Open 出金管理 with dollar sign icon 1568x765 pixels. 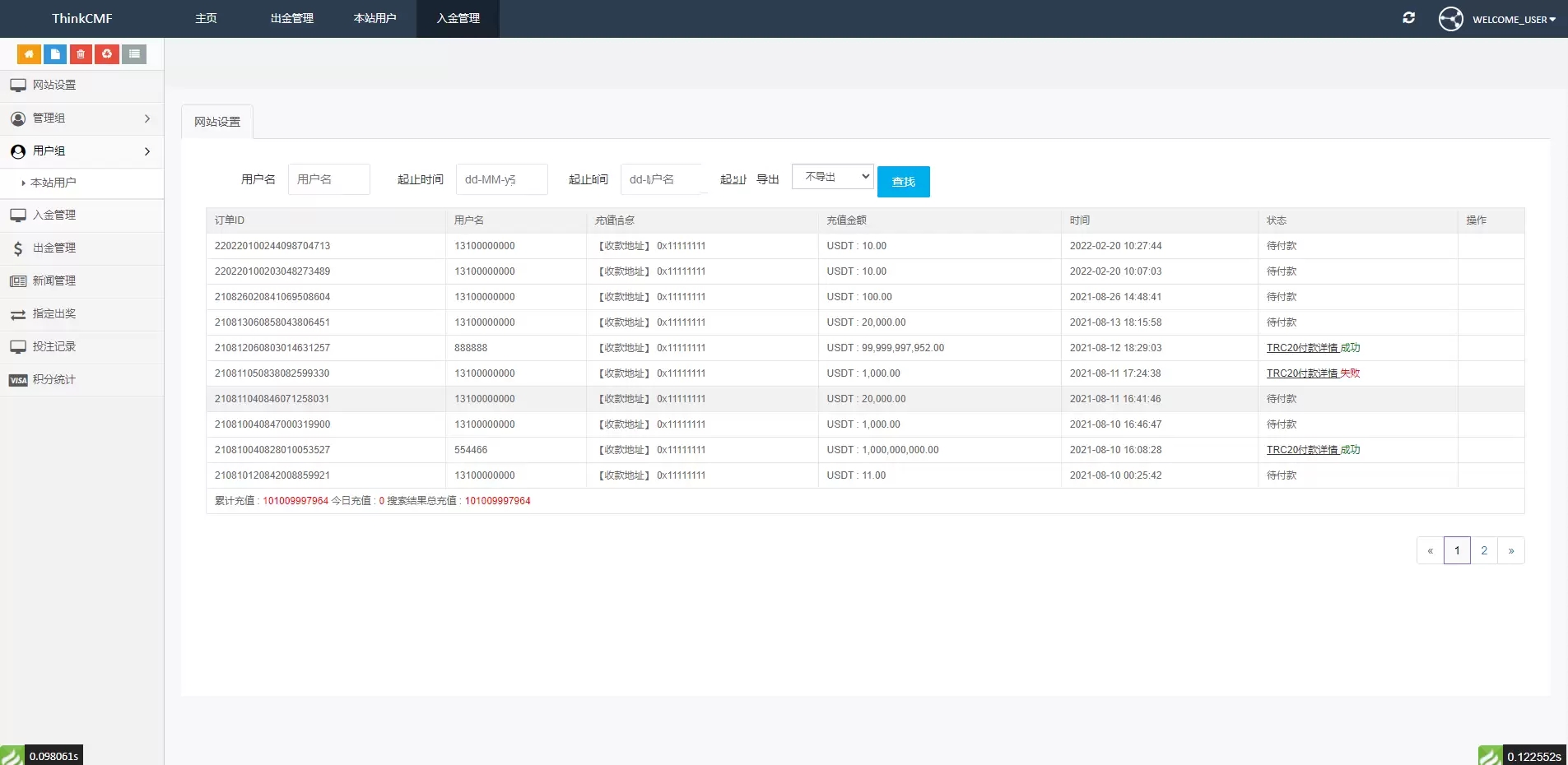click(x=54, y=248)
